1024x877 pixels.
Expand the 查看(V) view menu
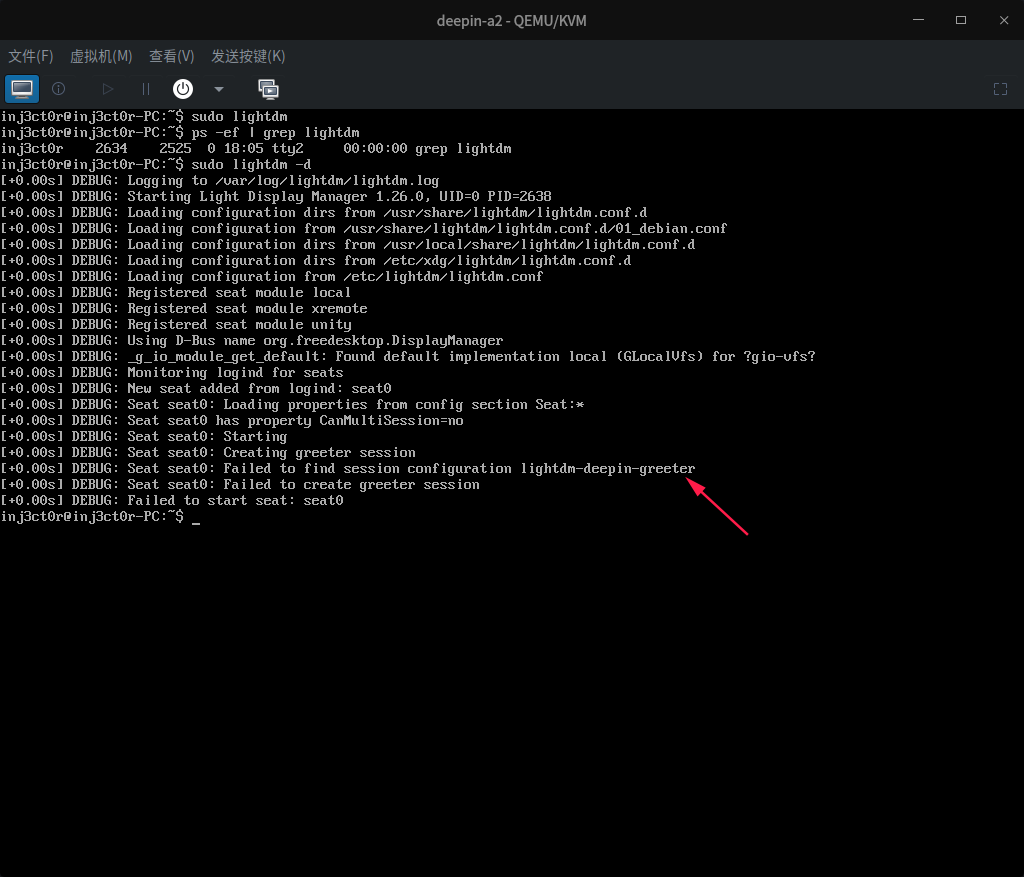coord(170,56)
